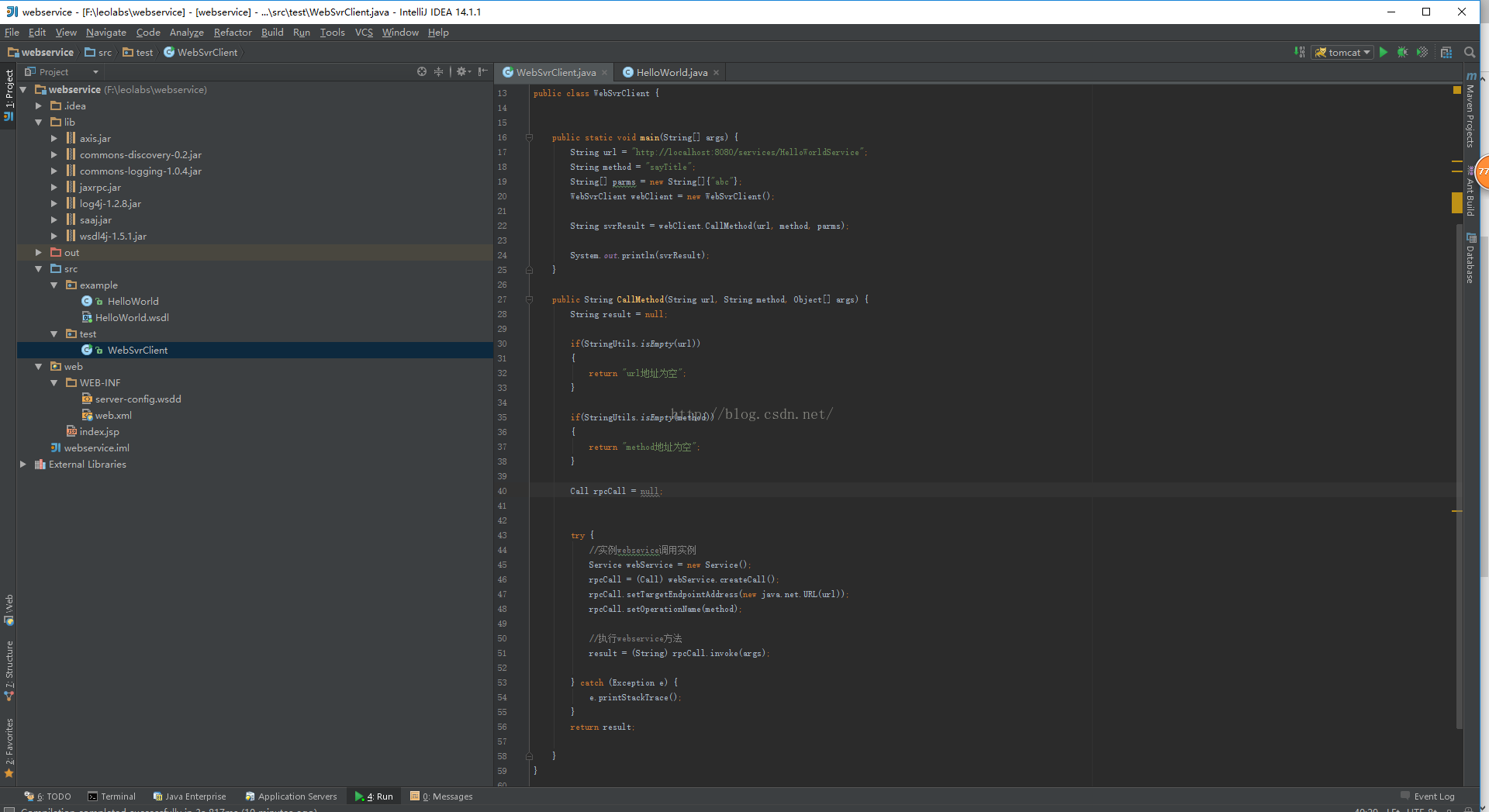The width and height of the screenshot is (1489, 812).
Task: Run the tomcat configuration with green arrow
Action: 1384,52
